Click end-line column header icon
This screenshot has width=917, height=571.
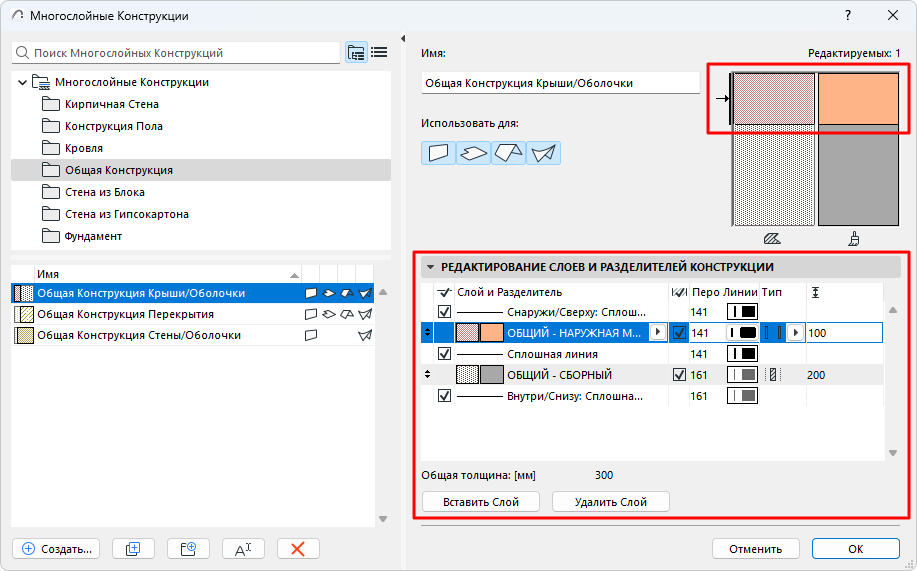coord(679,292)
